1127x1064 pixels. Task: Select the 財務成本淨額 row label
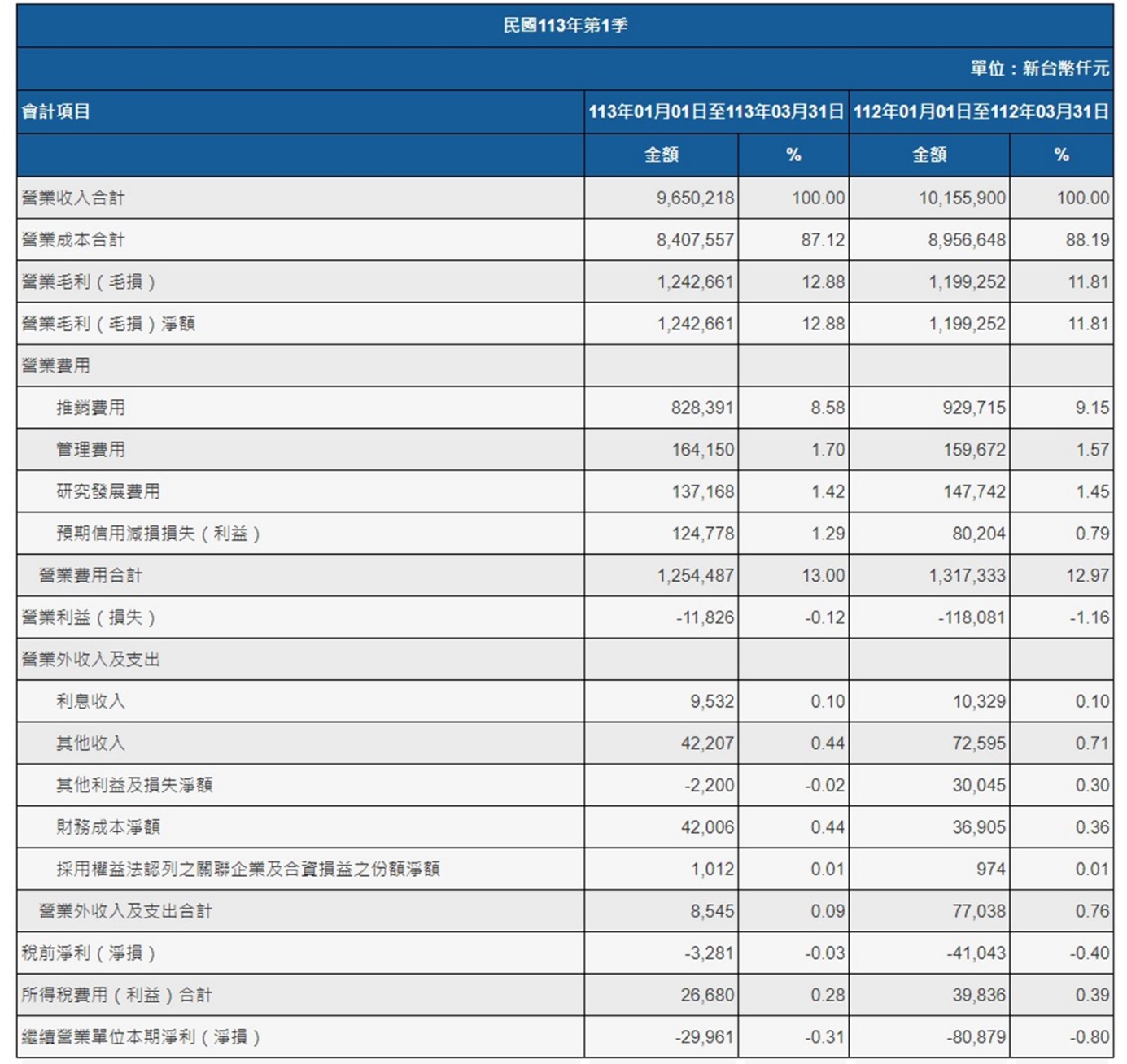pos(108,827)
